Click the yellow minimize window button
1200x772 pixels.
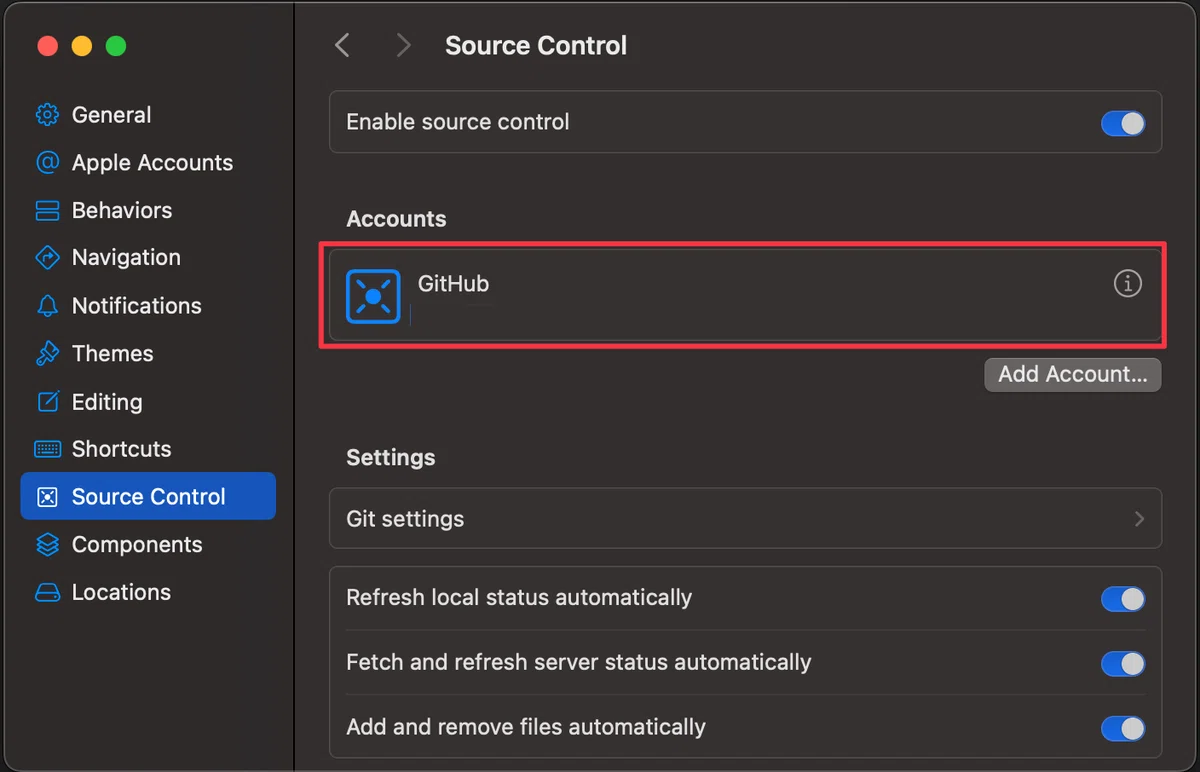[82, 46]
